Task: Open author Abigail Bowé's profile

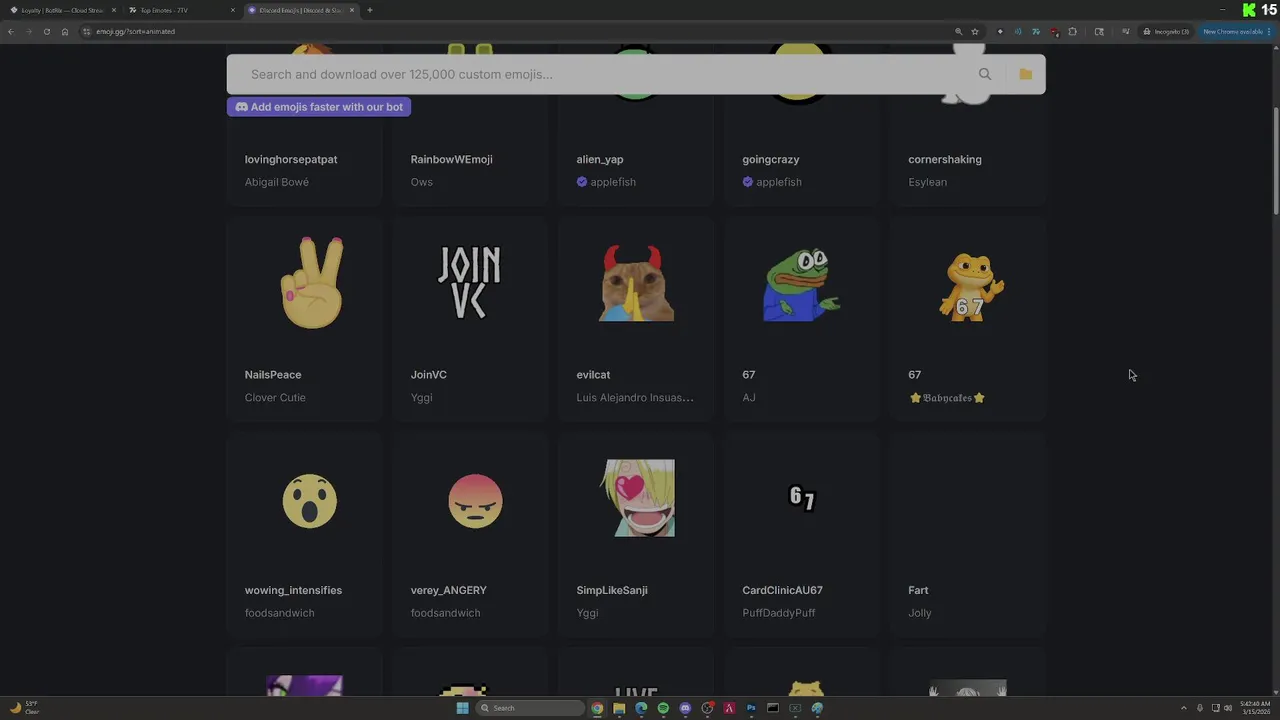Action: point(277,182)
